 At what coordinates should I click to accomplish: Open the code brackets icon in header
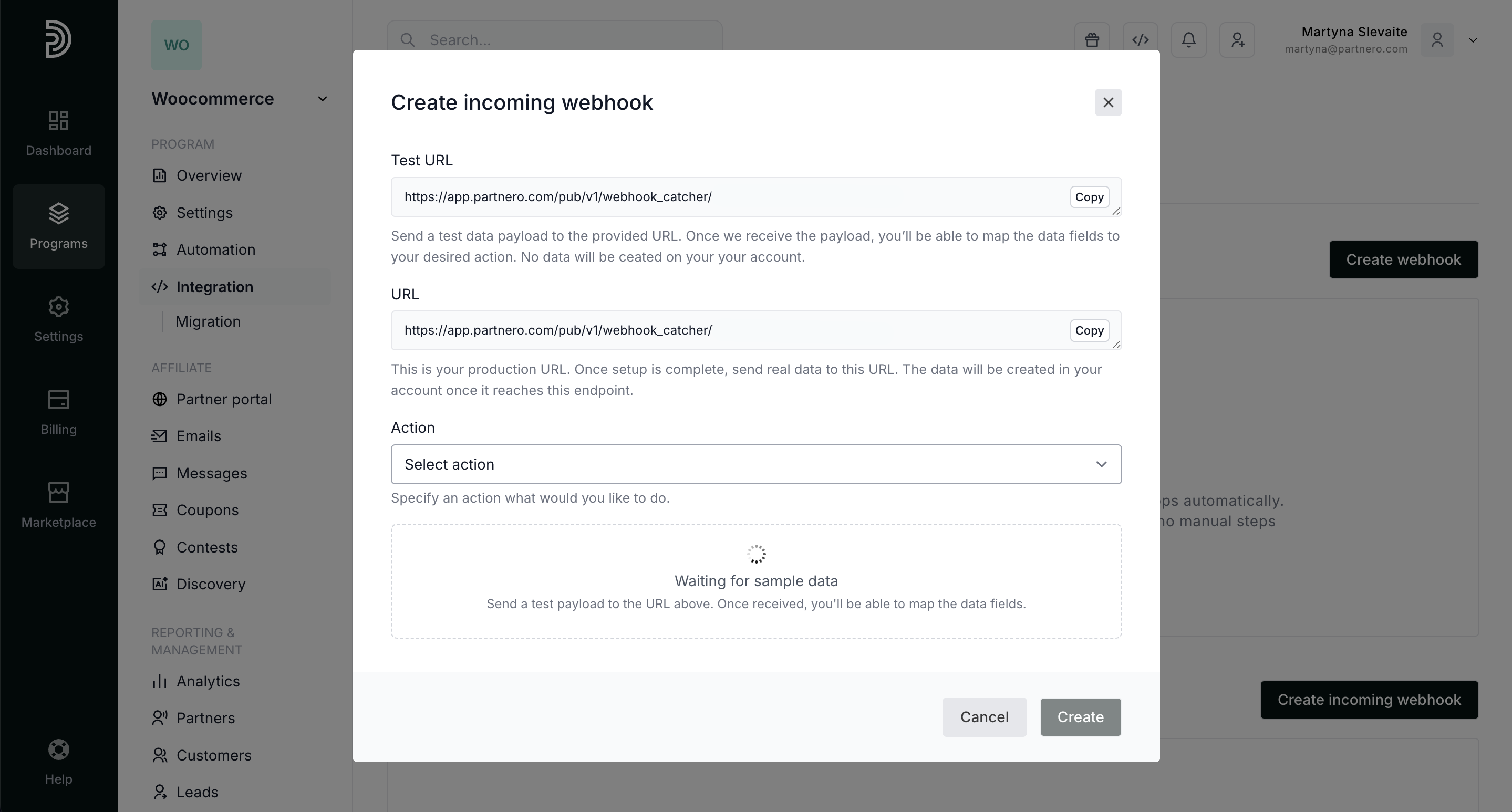coord(1140,40)
